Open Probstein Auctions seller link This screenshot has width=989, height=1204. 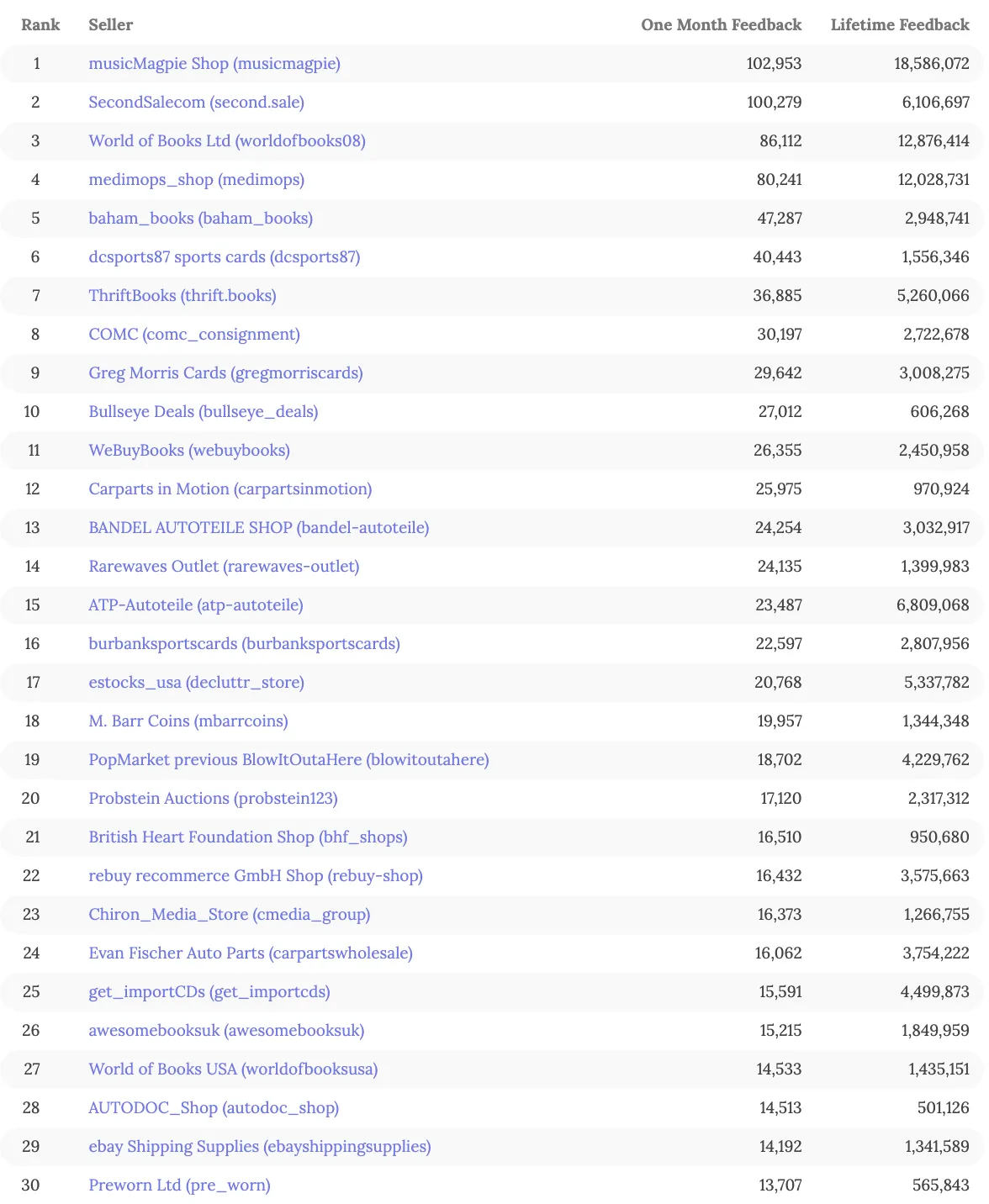(214, 799)
